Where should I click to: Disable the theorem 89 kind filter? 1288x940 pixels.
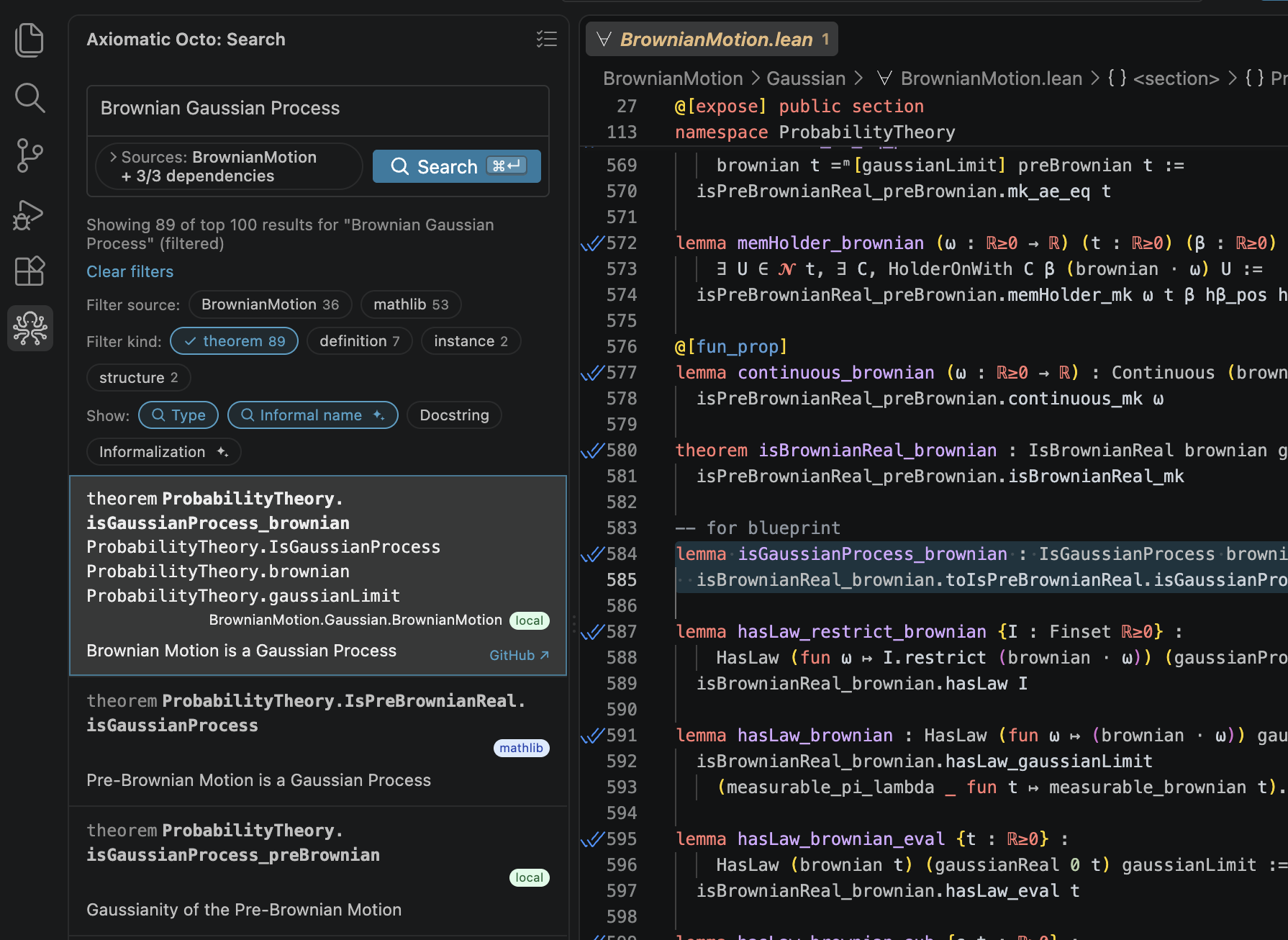[x=235, y=341]
